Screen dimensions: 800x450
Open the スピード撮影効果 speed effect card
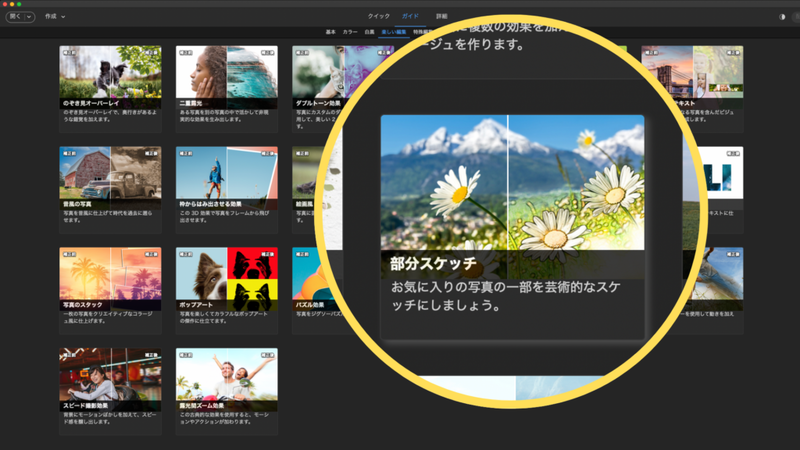click(110, 392)
